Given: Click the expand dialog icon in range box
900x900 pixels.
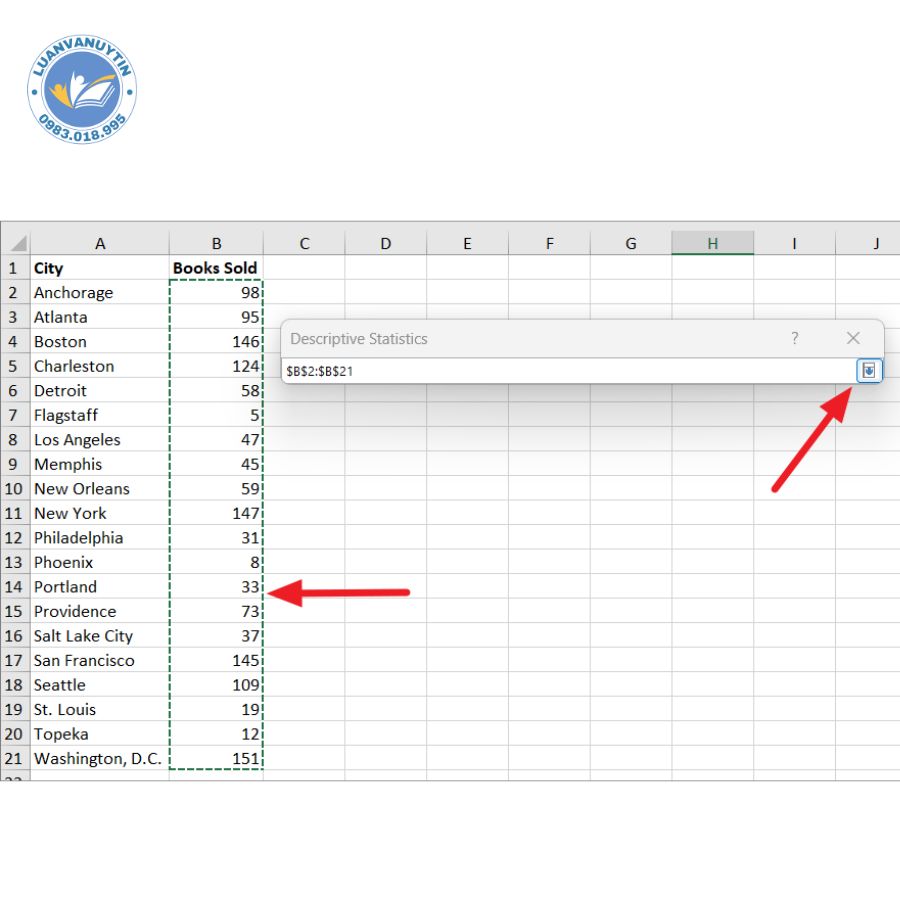Looking at the screenshot, I should (x=868, y=371).
